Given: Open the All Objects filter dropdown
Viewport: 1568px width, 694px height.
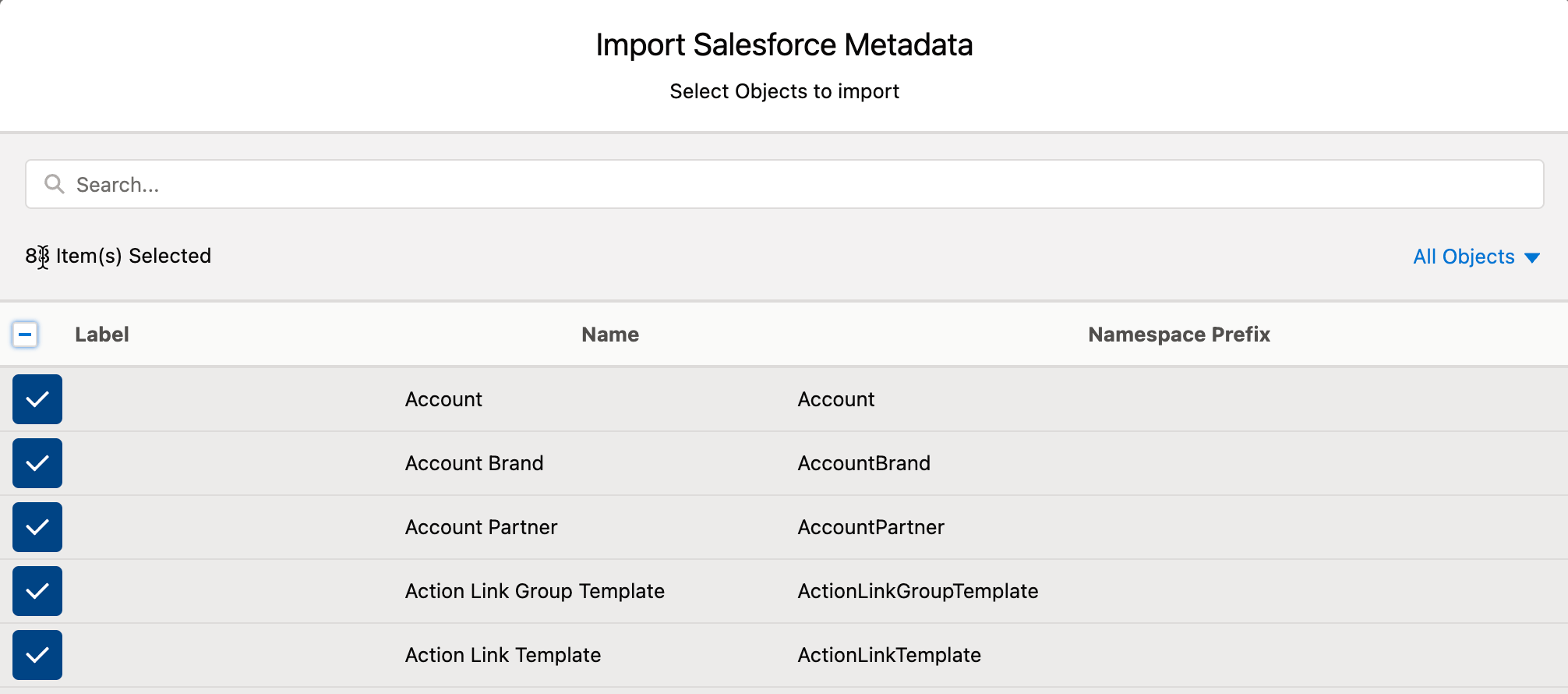Looking at the screenshot, I should pos(1476,257).
